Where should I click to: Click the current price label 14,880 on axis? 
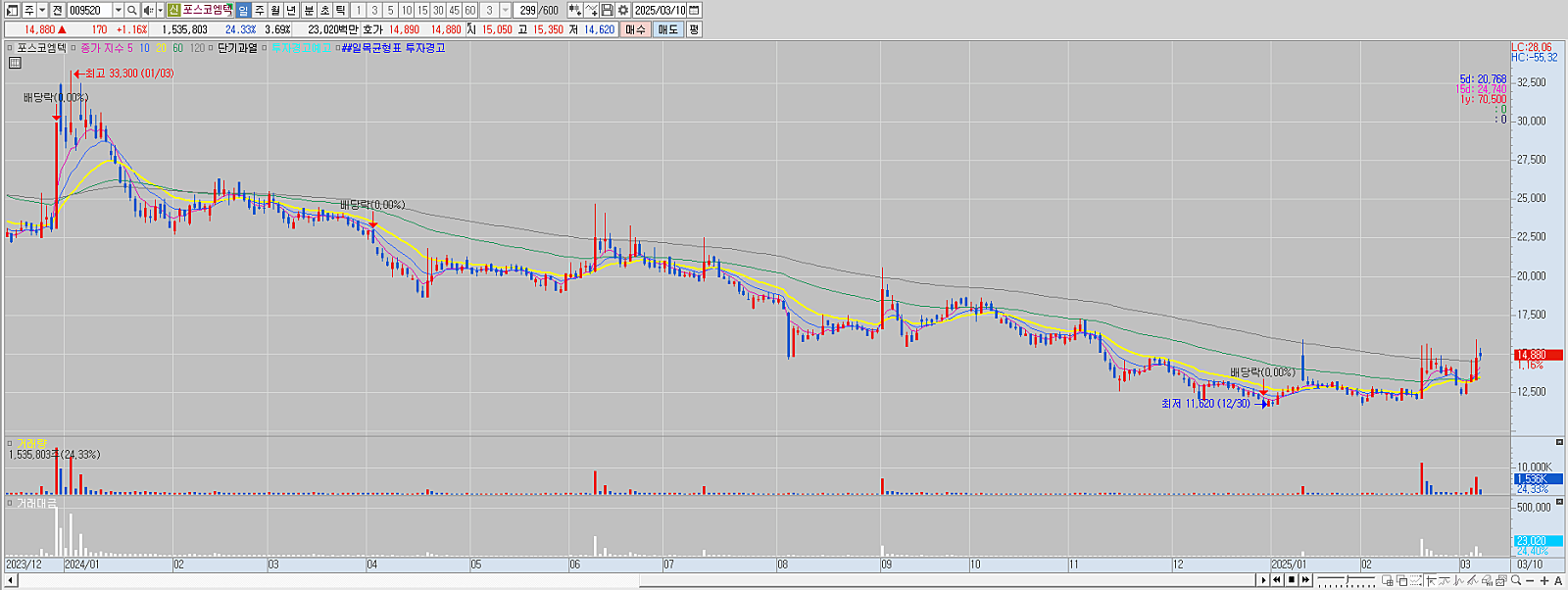click(1538, 355)
